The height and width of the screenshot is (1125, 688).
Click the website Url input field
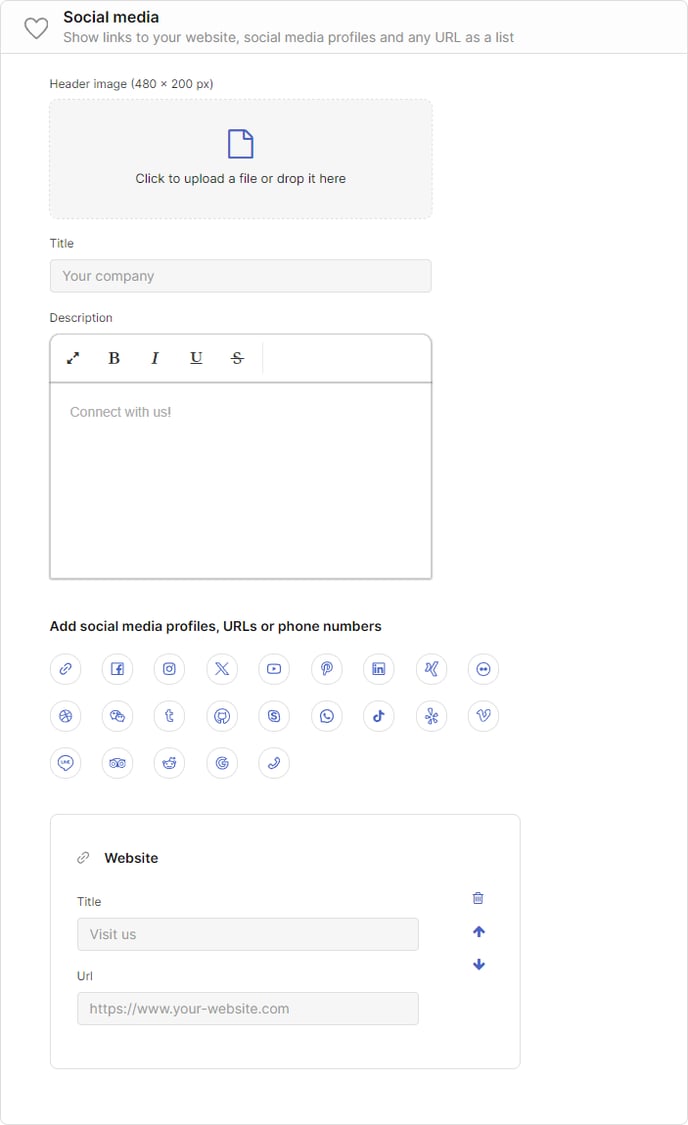tap(248, 1009)
